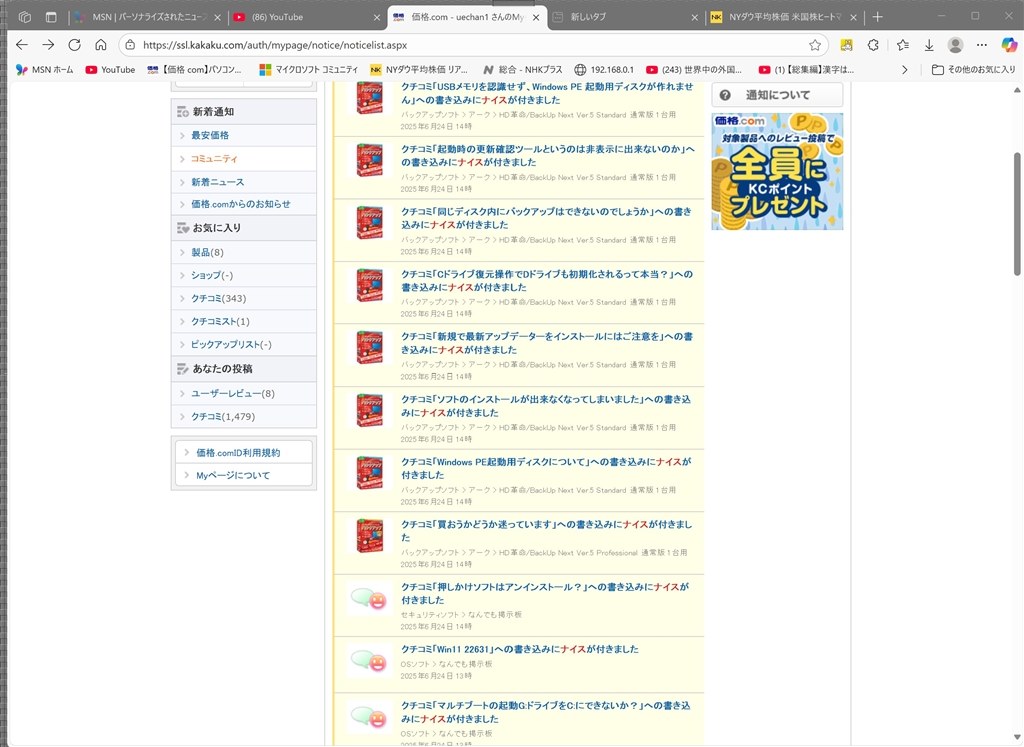Screen dimensions: 1024x747
Task: Open the 新規で最新アップデーター notification
Action: point(547,343)
